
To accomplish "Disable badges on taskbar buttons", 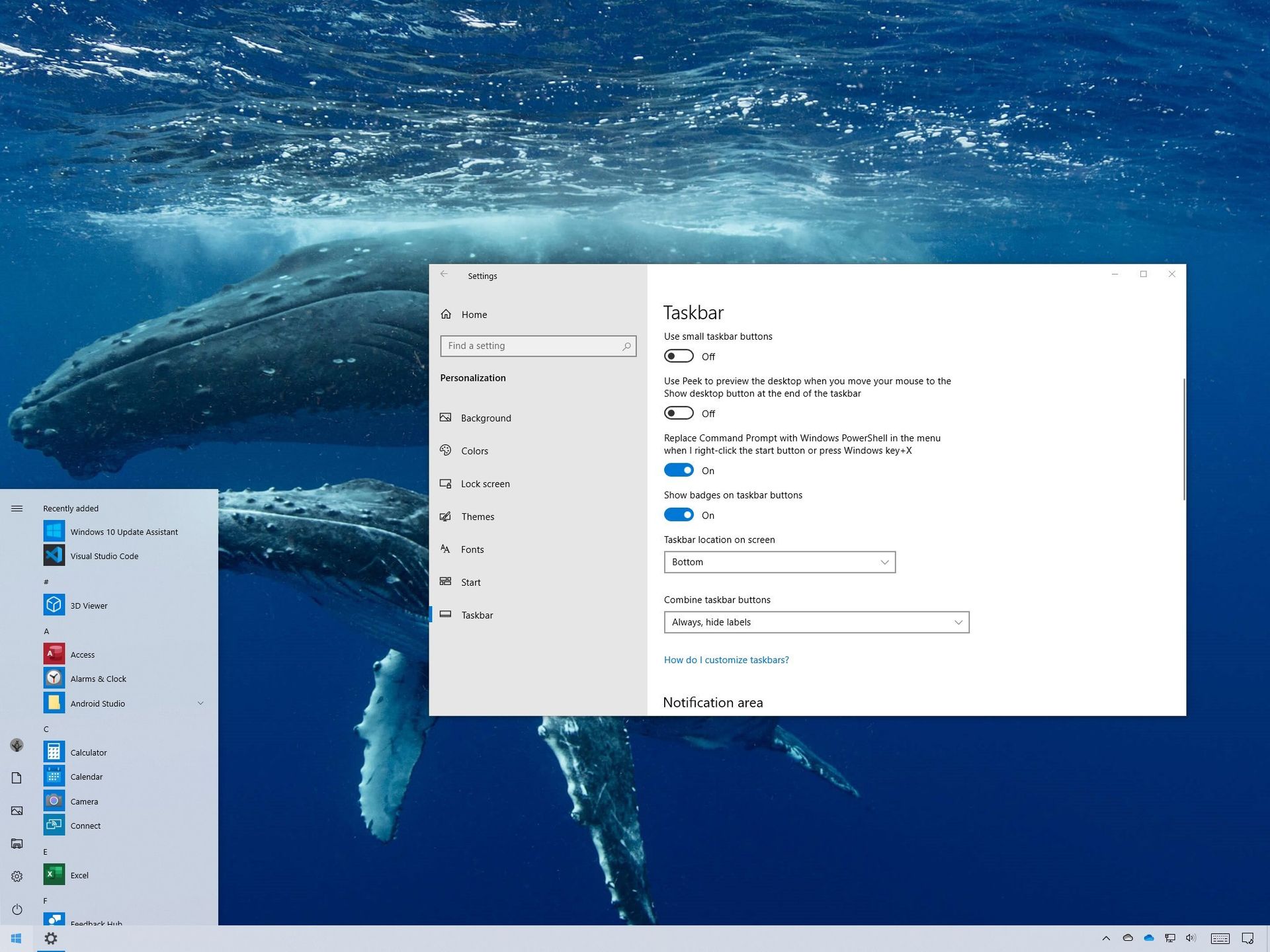I will point(679,514).
